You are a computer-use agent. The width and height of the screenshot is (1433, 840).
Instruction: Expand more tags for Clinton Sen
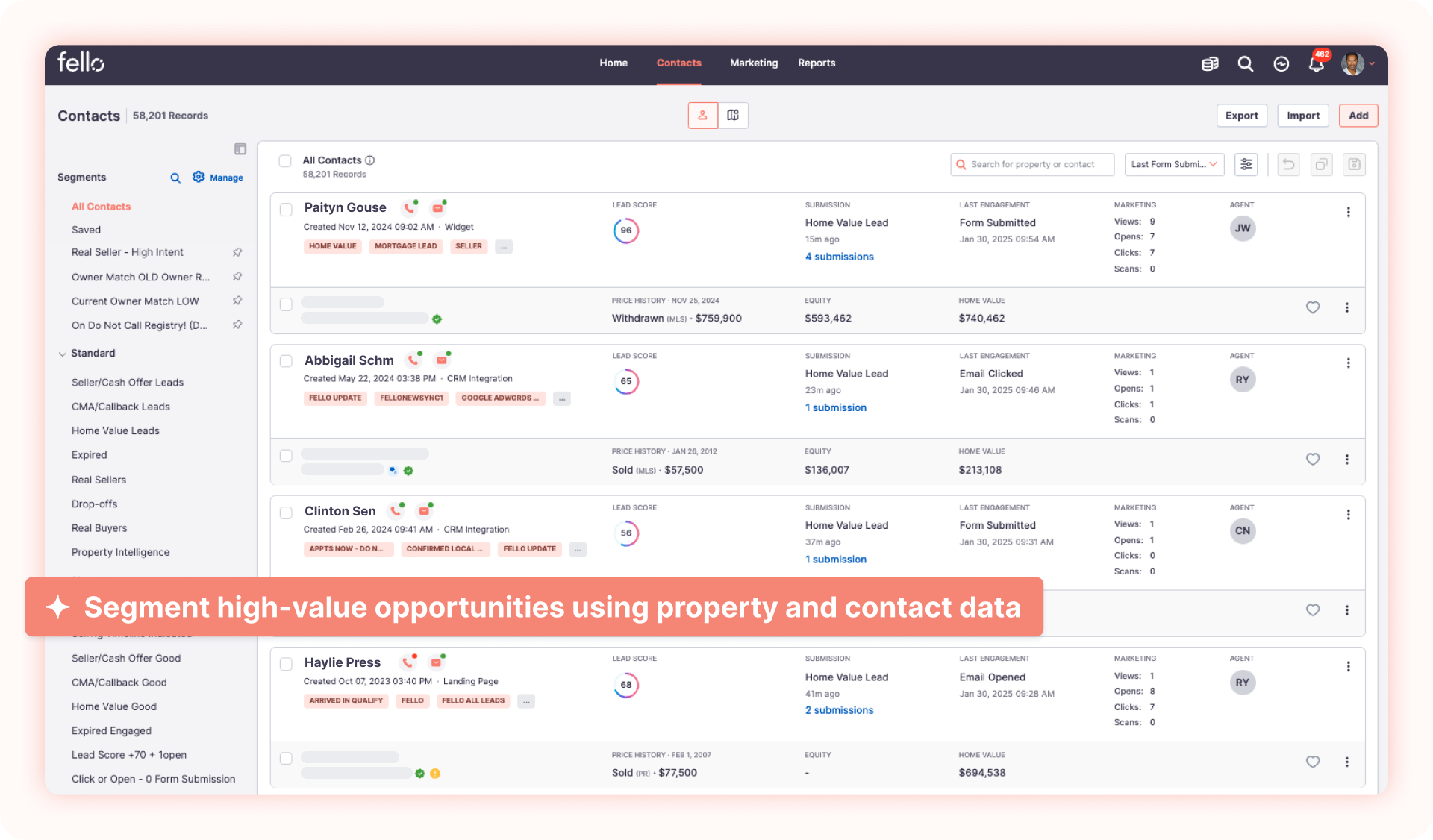pyautogui.click(x=578, y=550)
